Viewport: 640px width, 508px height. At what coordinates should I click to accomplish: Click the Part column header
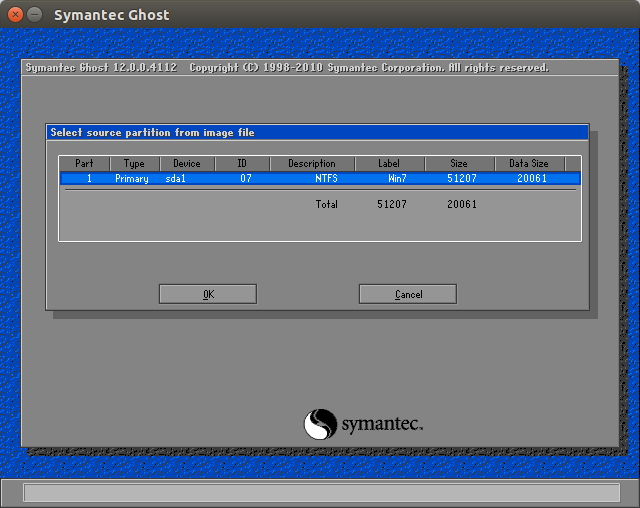point(84,164)
